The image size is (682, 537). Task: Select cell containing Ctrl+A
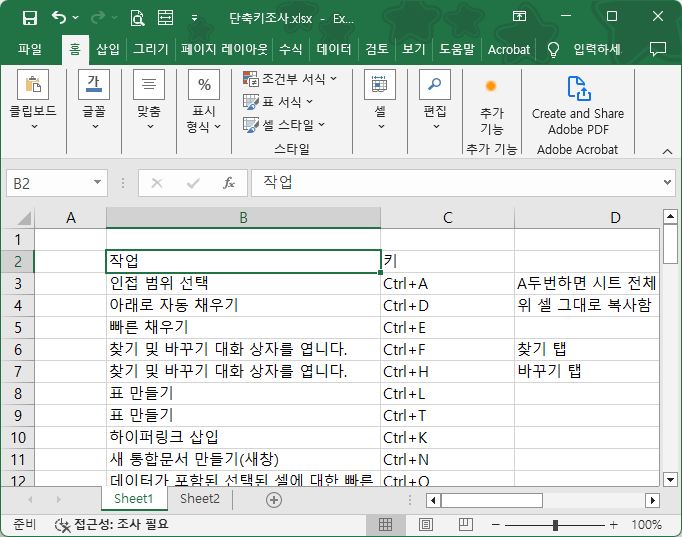(x=448, y=284)
